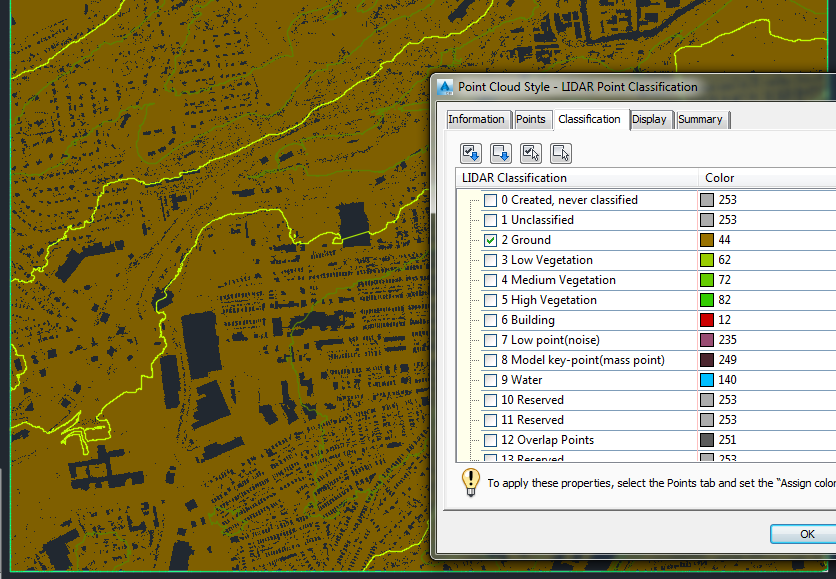Check the 12 Overlap Points classification
Viewport: 836px width, 579px height.
490,440
